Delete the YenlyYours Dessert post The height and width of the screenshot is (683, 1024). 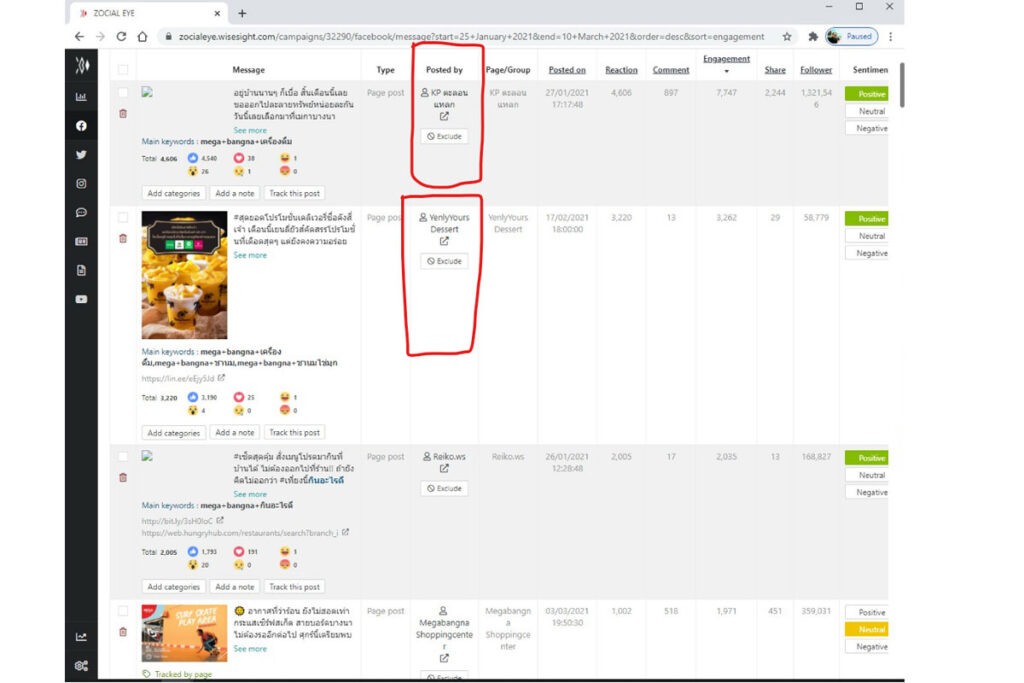coord(123,238)
